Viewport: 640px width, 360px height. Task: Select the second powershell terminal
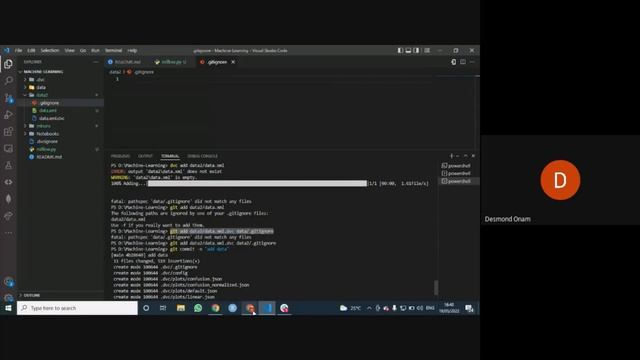pos(456,173)
